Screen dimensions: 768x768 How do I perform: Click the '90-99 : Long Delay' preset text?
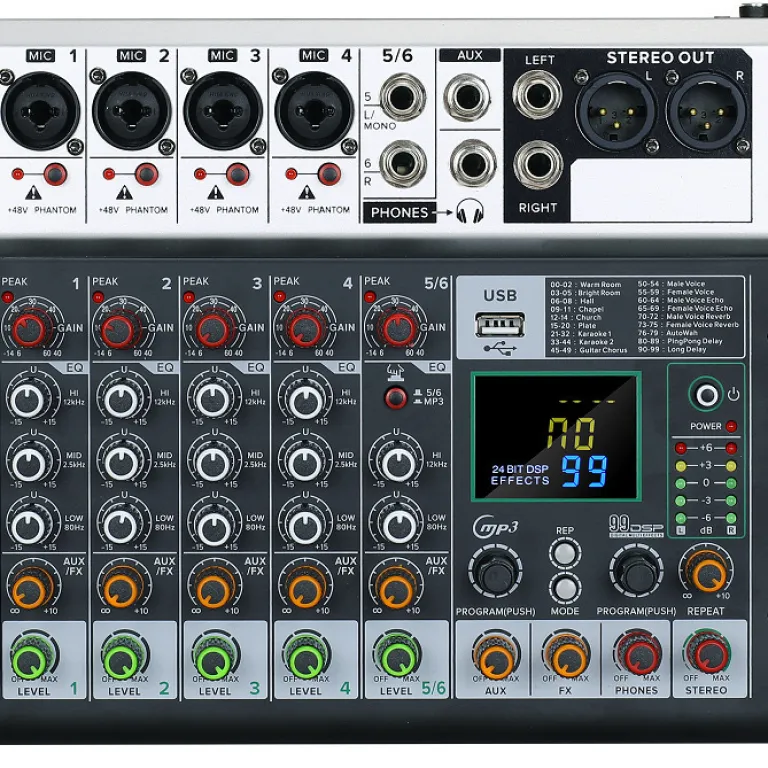pyautogui.click(x=672, y=349)
